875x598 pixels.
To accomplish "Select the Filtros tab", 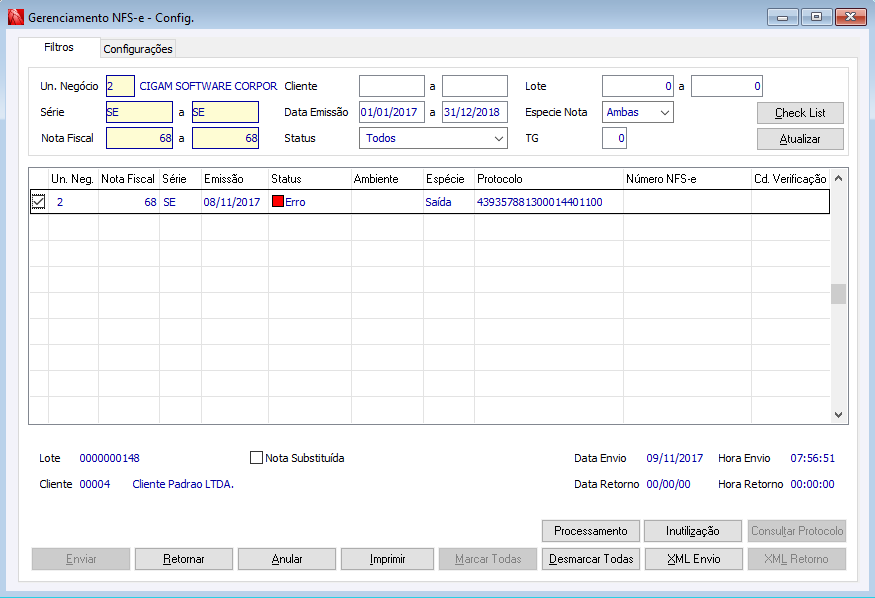I will 59,47.
